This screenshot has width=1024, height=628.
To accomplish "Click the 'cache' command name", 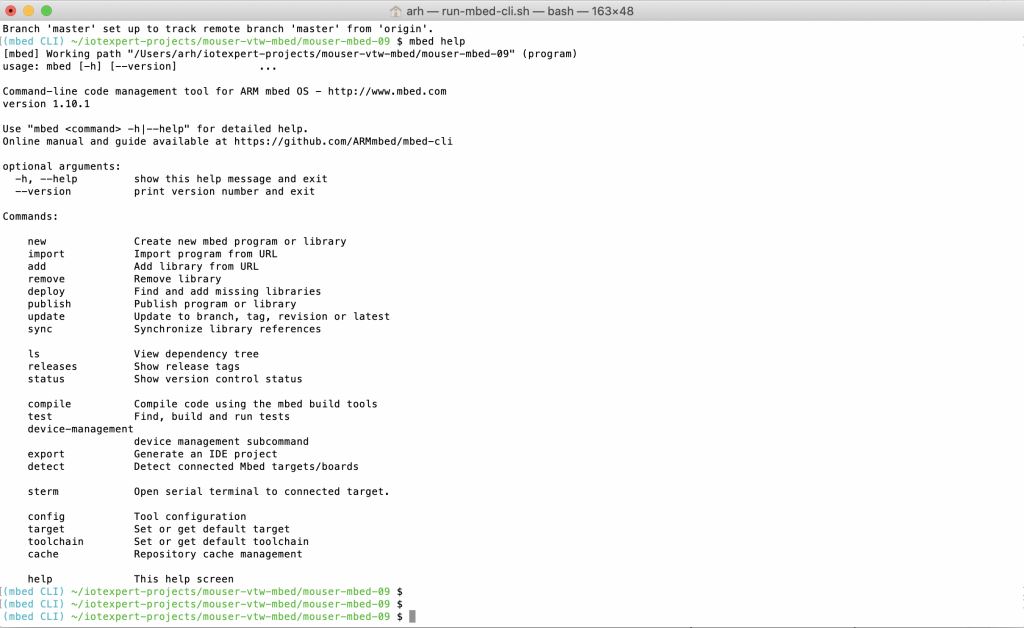I will [x=43, y=554].
